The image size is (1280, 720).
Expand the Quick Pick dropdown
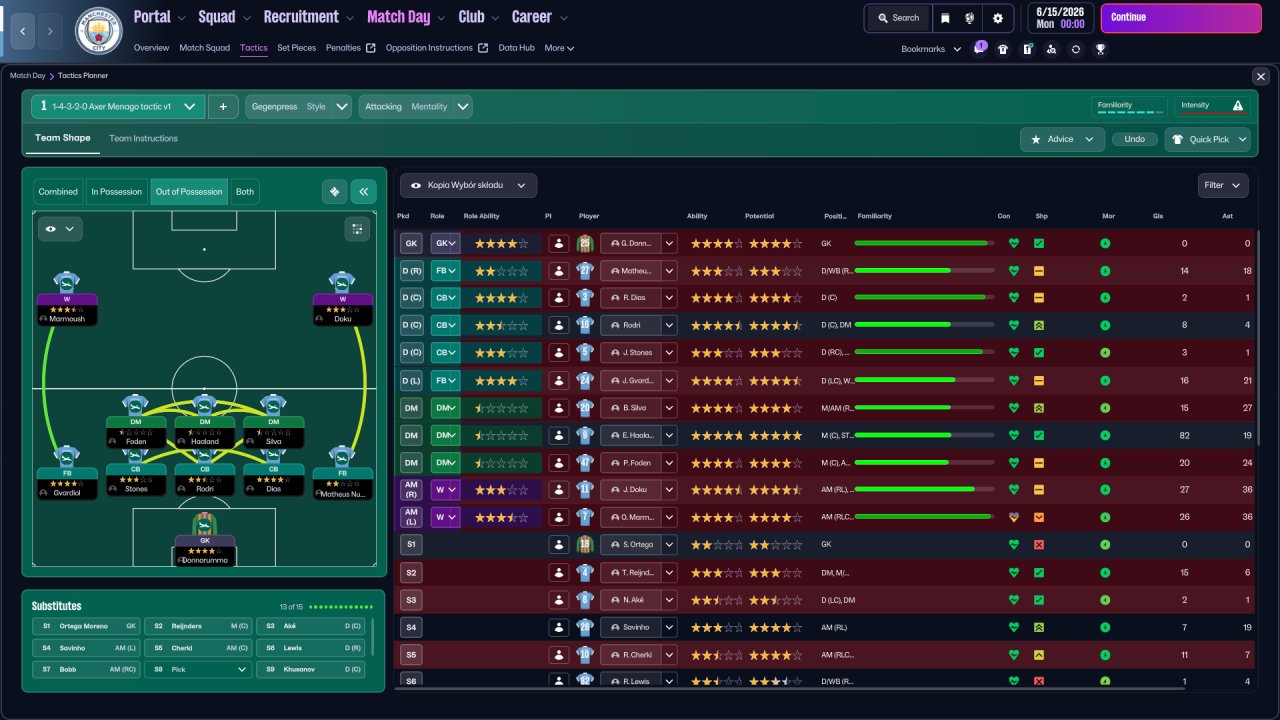(x=1207, y=139)
